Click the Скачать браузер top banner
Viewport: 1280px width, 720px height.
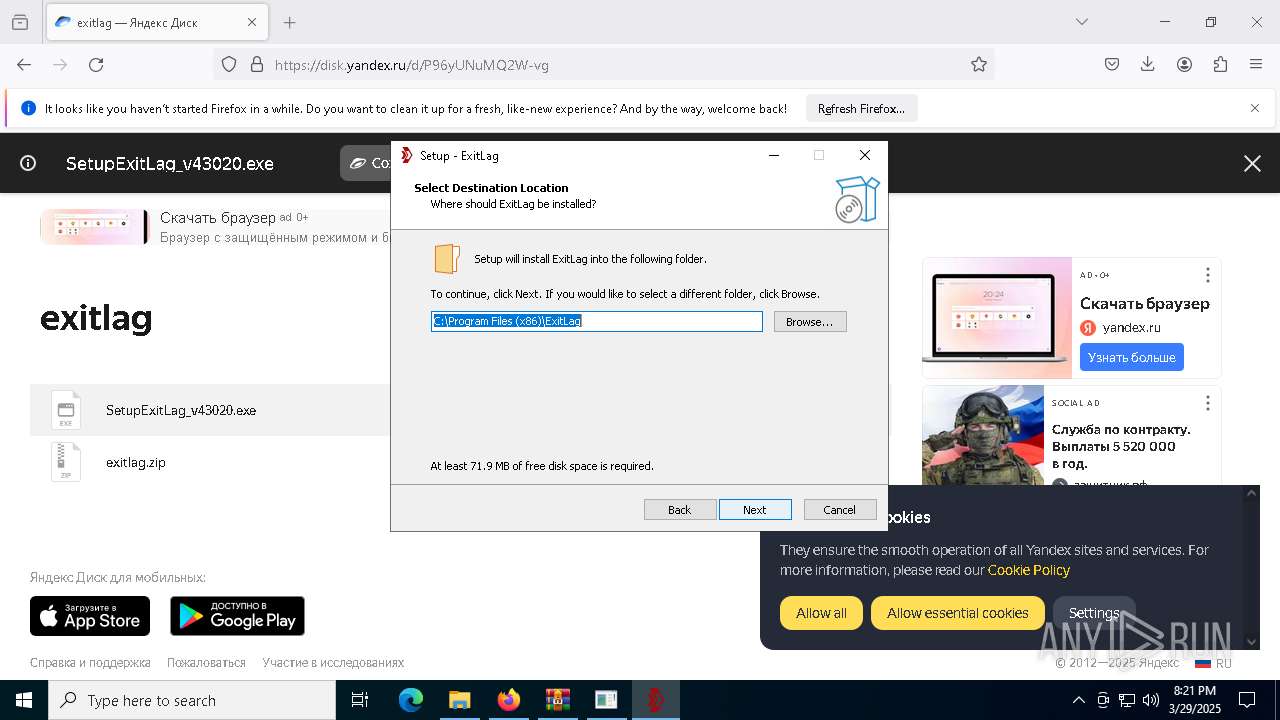[x=215, y=227]
